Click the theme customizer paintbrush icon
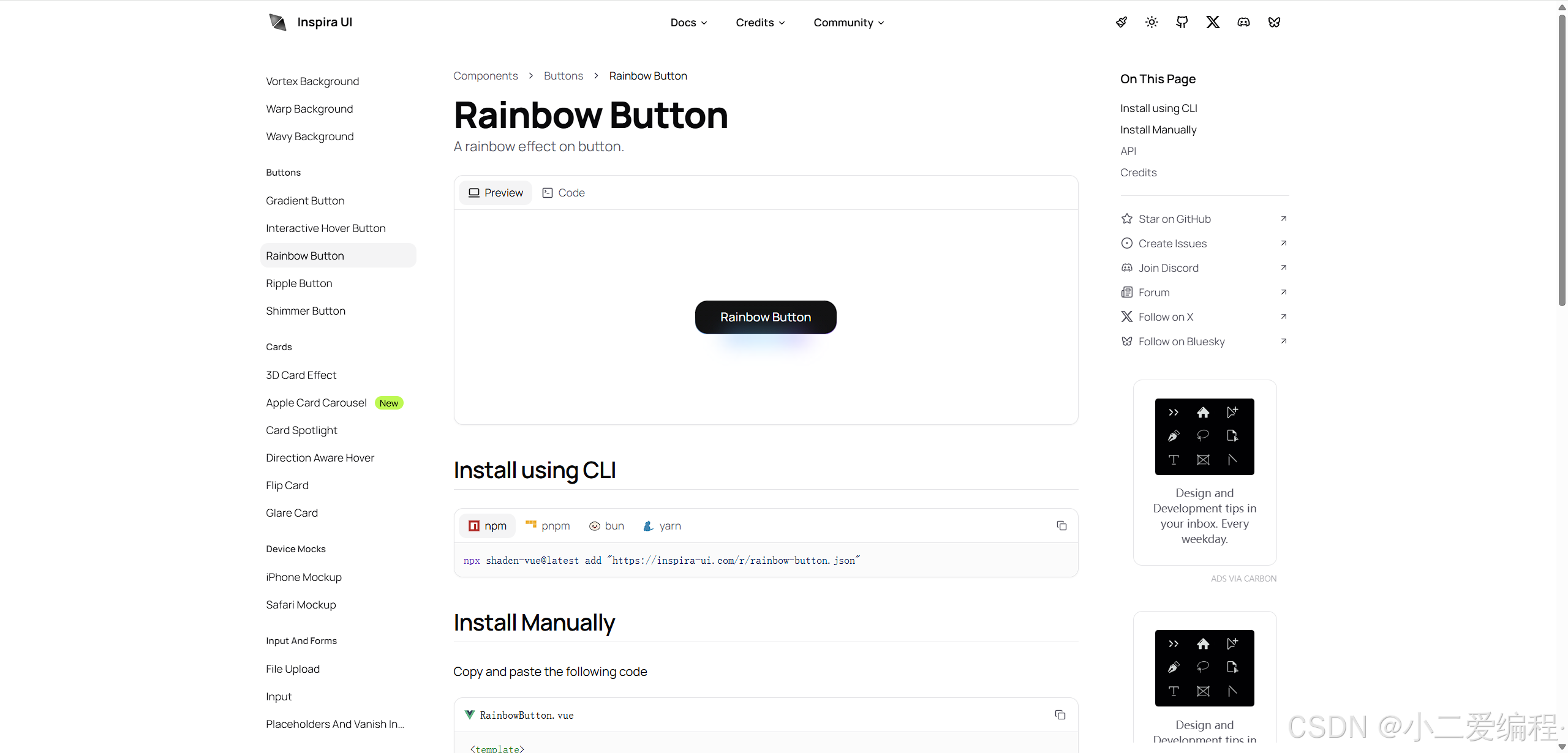1568x753 pixels. [x=1121, y=23]
